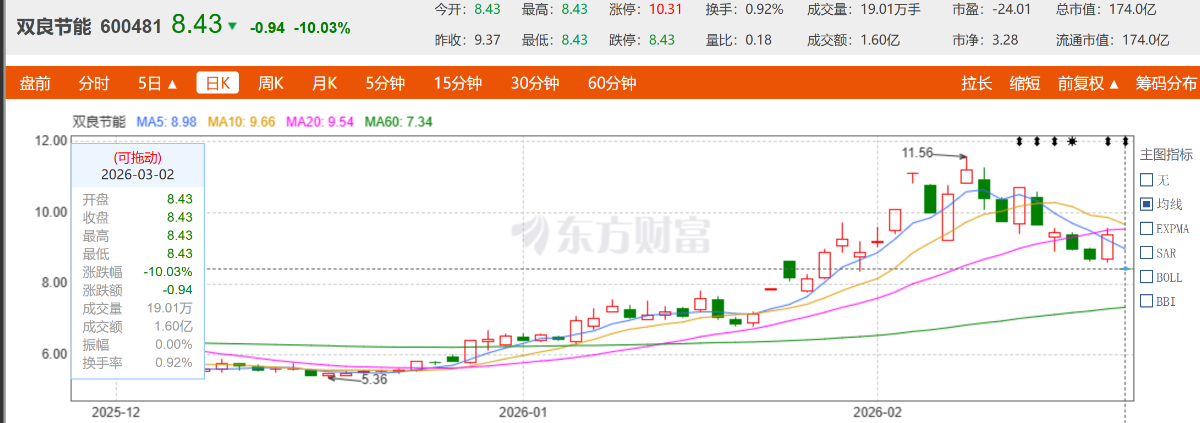Show the 5分钟 candlestick chart
Viewport: 1200px width, 423px height.
pos(385,83)
